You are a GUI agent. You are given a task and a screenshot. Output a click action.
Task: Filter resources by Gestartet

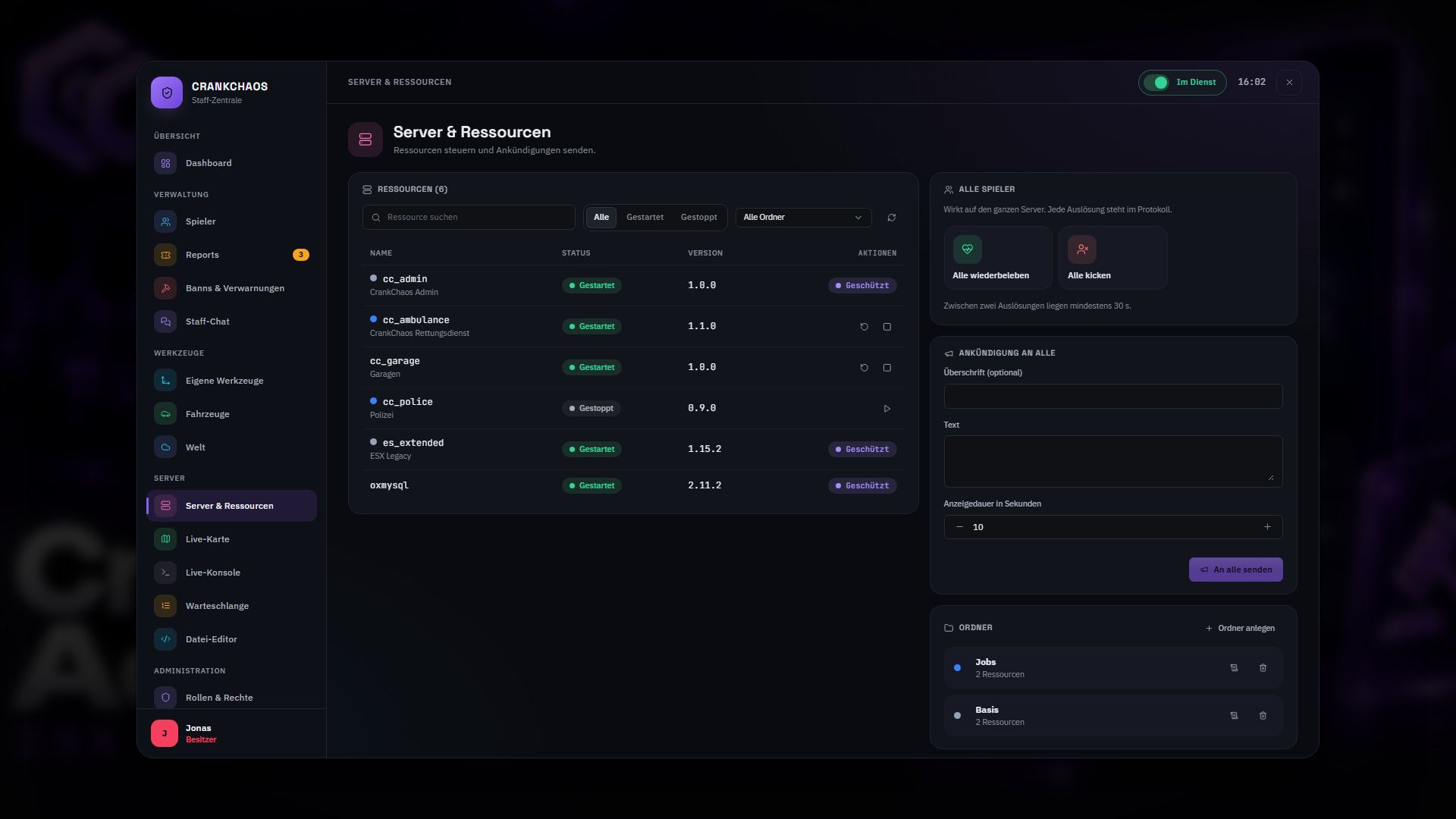(645, 218)
